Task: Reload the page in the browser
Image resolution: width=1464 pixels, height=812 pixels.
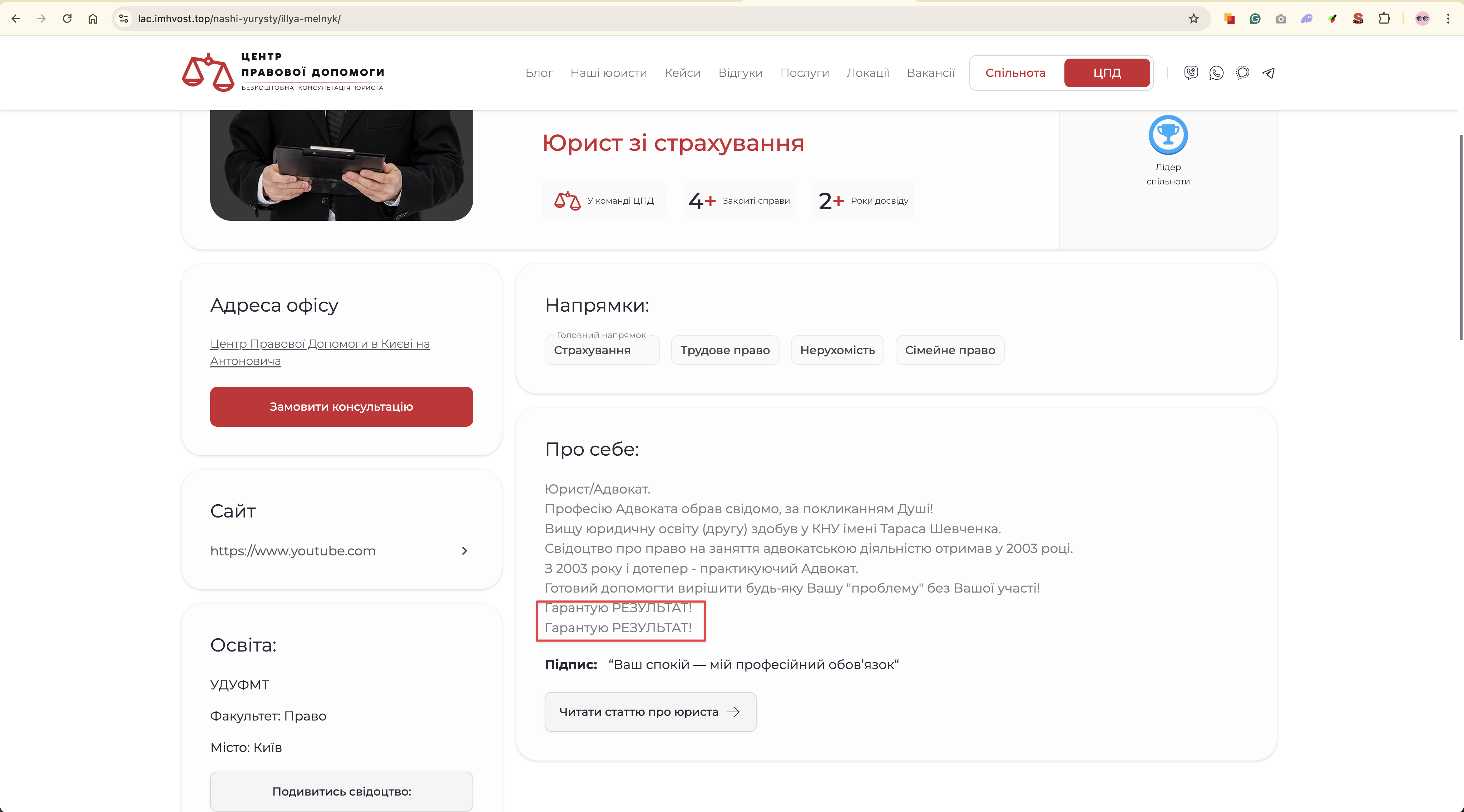Action: (67, 19)
